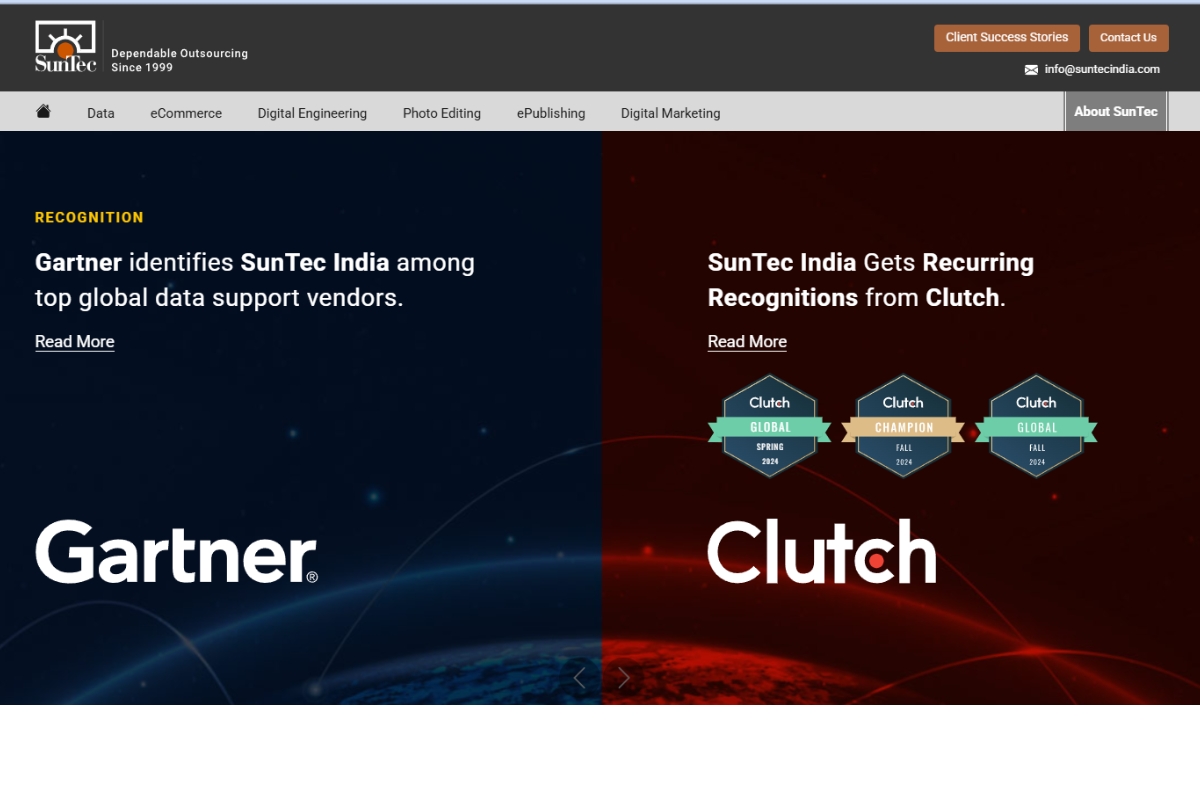This screenshot has height=800, width=1200.
Task: Click the Contact Us button
Action: [1128, 37]
